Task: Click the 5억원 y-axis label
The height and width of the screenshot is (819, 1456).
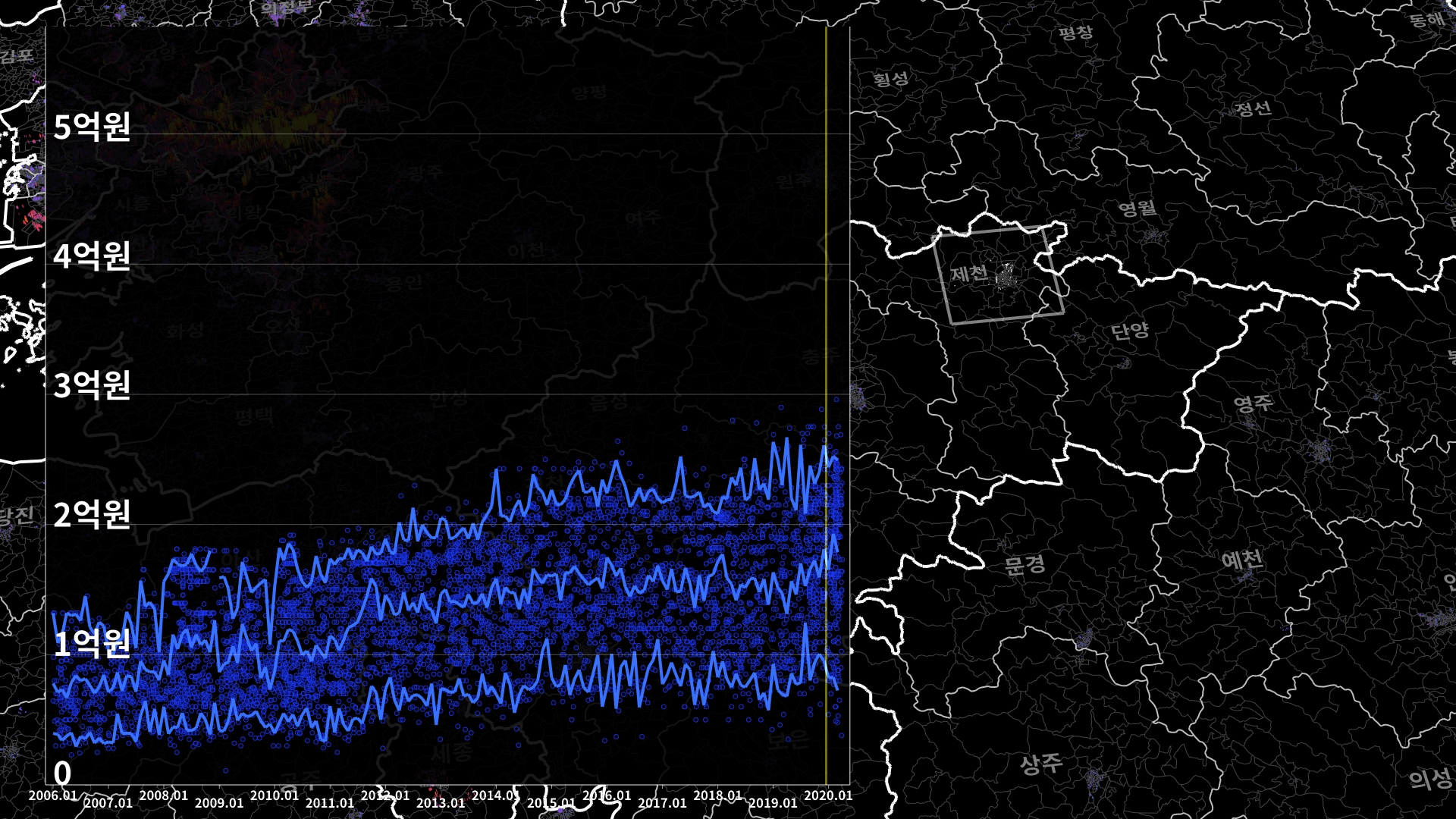Action: [92, 127]
